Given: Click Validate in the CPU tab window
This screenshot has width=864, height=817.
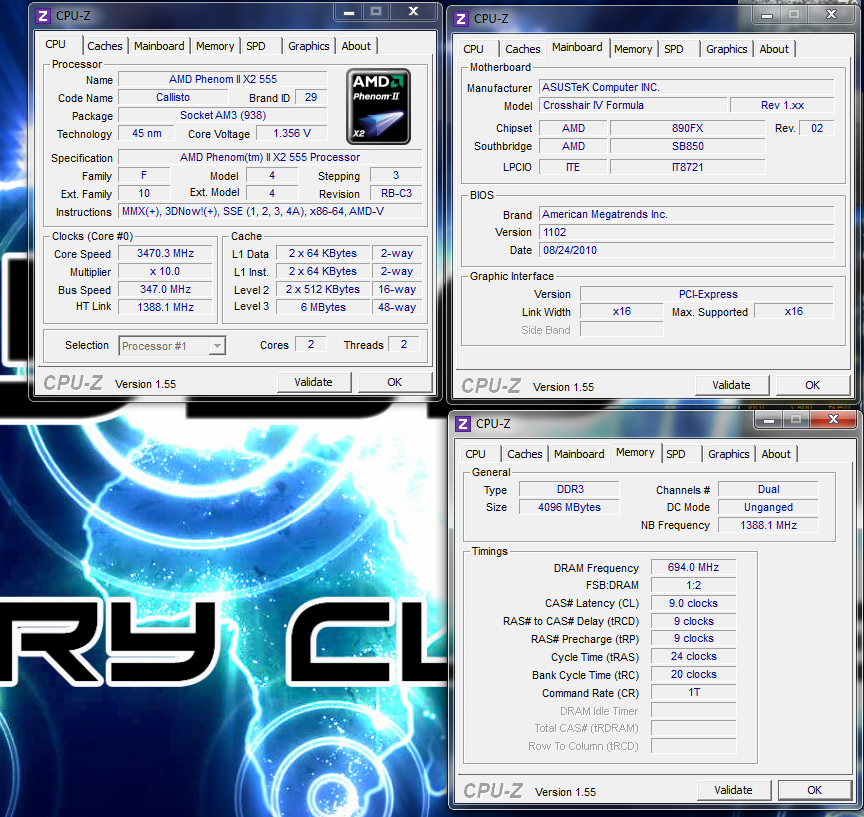Looking at the screenshot, I should click(314, 382).
